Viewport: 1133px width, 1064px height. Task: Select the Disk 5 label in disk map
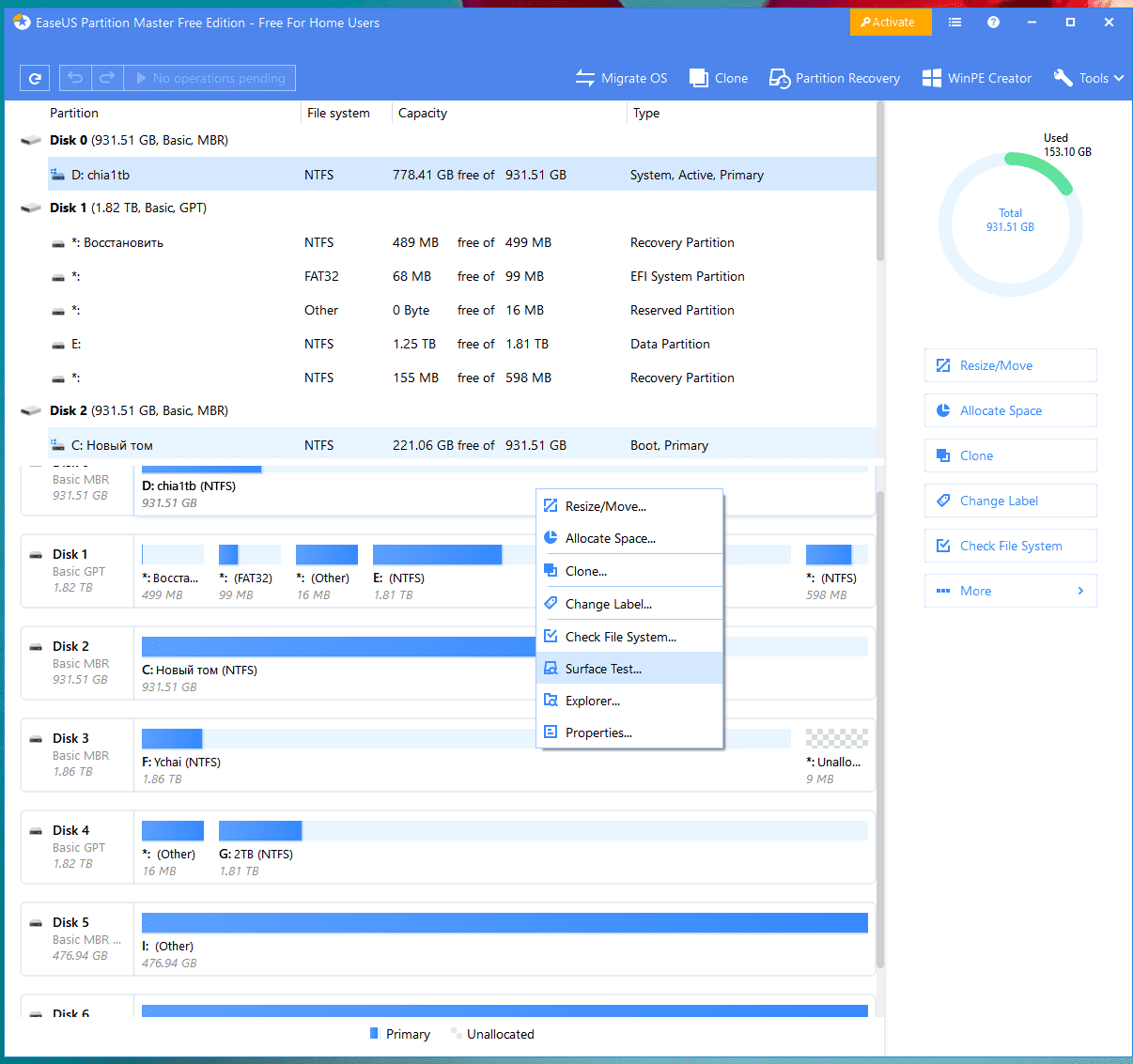tap(70, 922)
